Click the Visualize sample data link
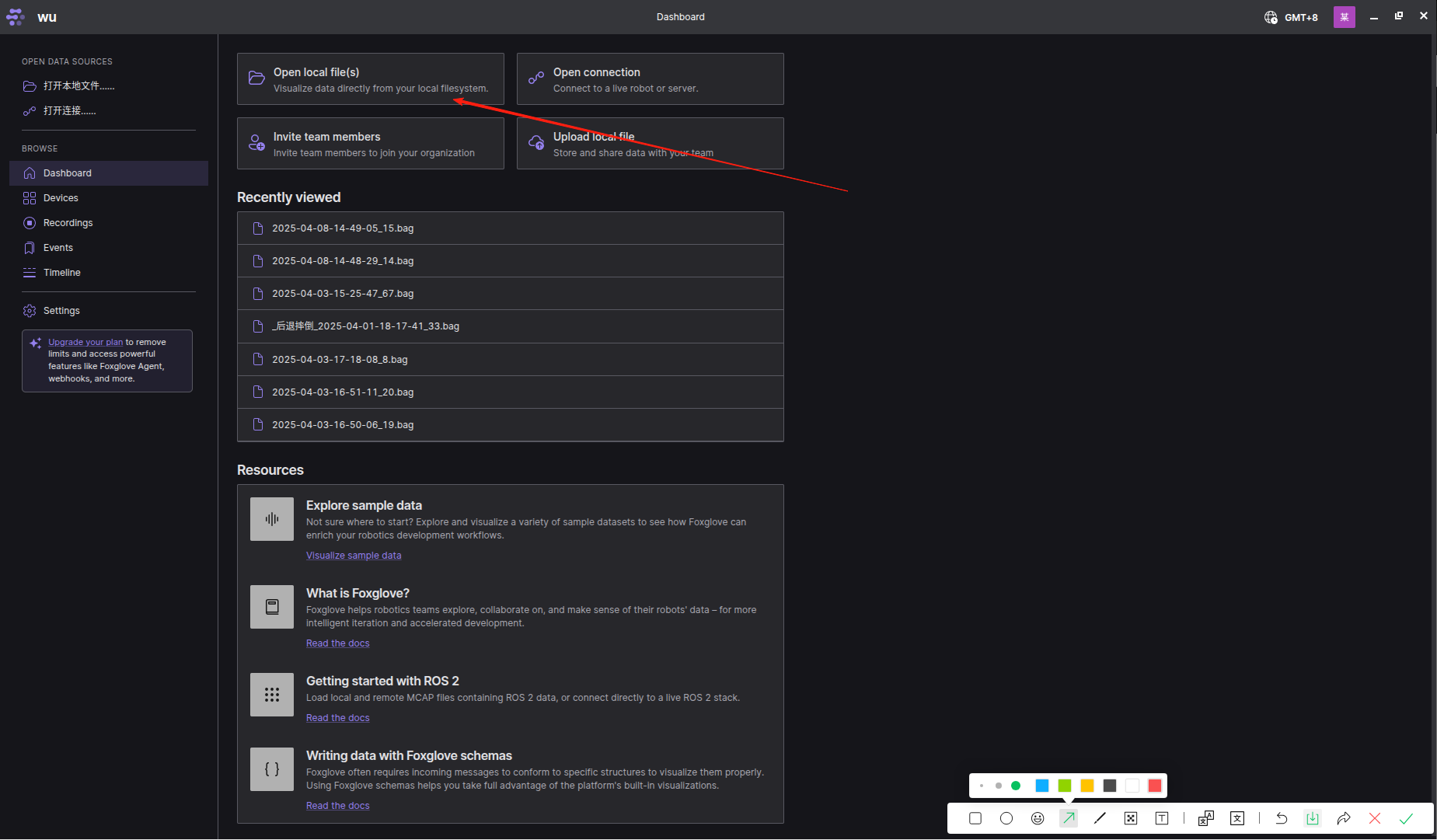Image resolution: width=1437 pixels, height=840 pixels. click(x=354, y=556)
